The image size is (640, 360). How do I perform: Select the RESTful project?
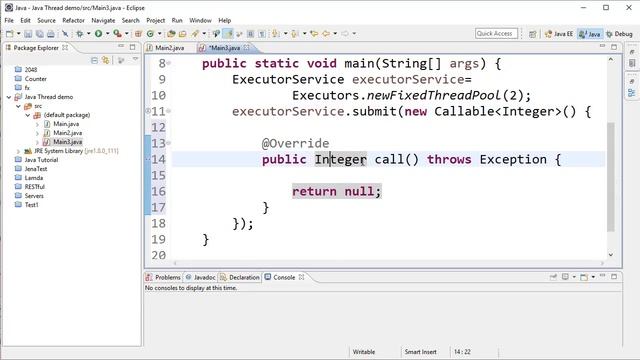(34, 187)
